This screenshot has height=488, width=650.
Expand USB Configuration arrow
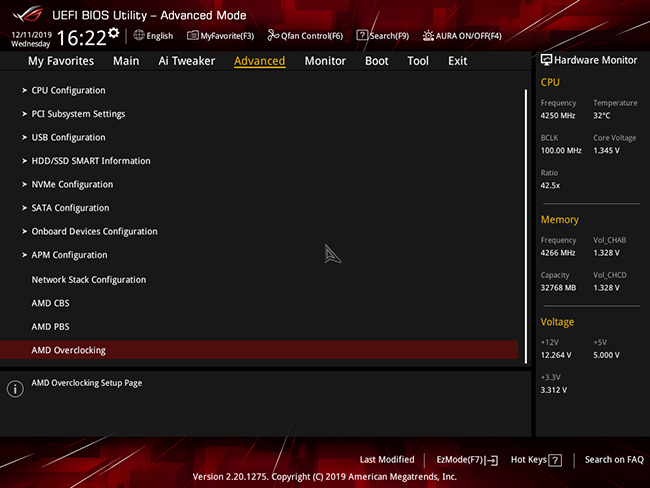pos(24,137)
